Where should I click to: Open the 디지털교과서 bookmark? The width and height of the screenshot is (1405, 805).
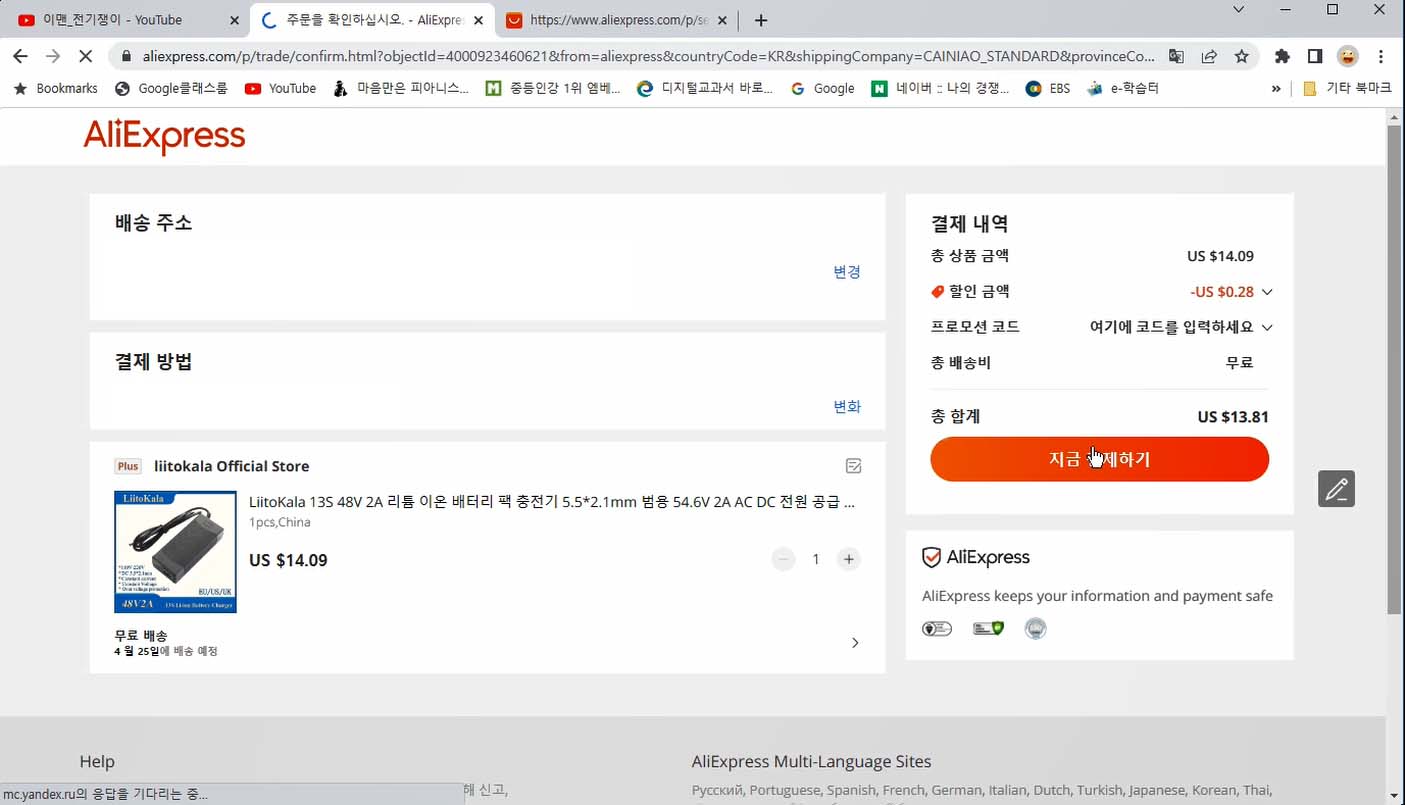(x=705, y=88)
